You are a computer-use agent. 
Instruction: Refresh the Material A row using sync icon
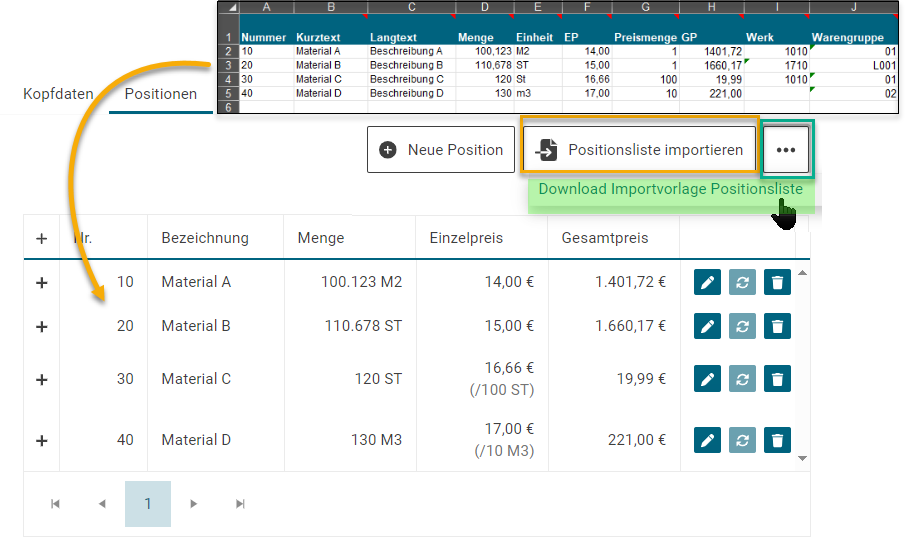click(x=742, y=283)
